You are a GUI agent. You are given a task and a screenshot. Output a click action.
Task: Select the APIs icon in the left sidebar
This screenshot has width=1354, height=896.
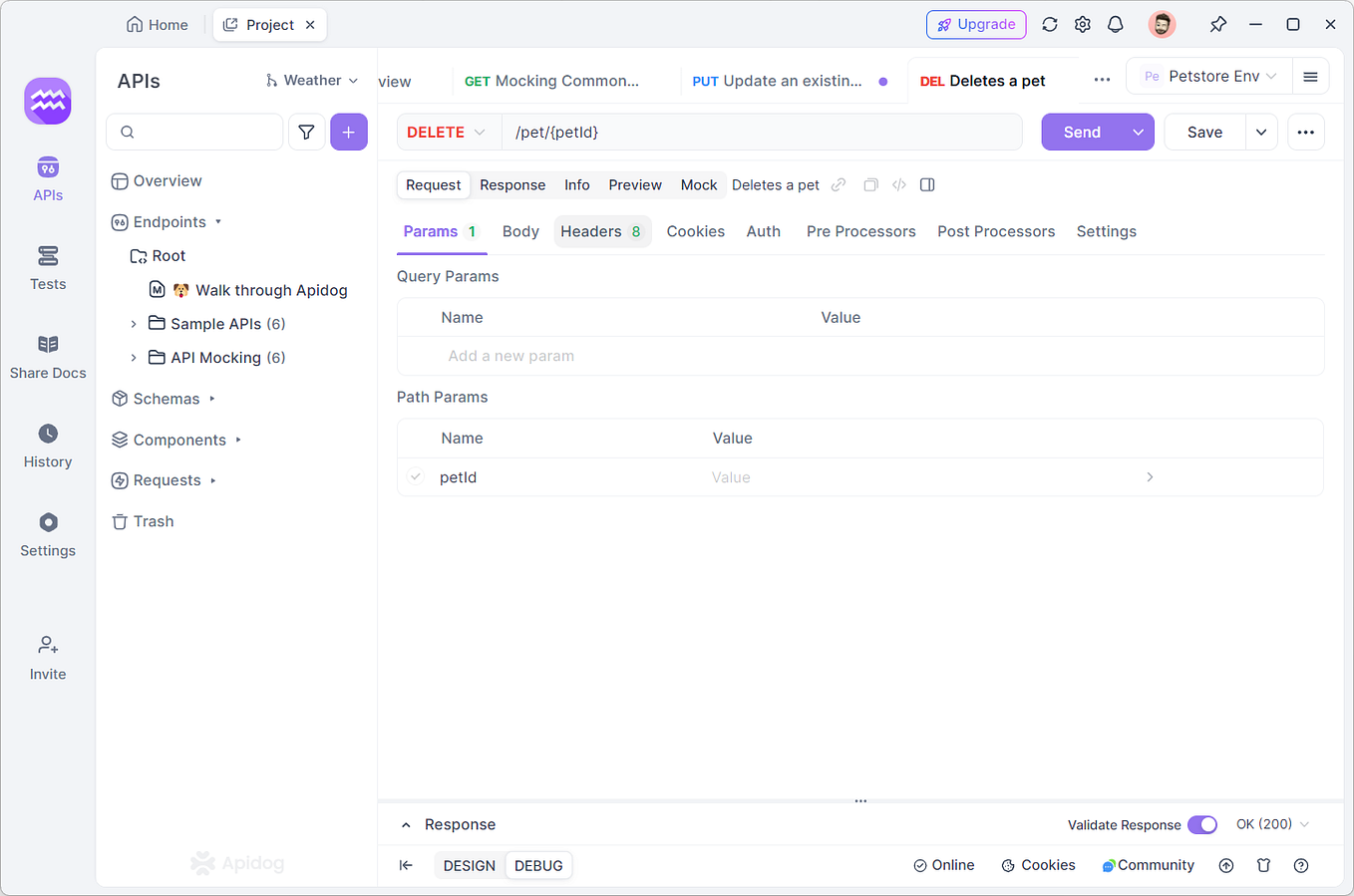tap(47, 179)
